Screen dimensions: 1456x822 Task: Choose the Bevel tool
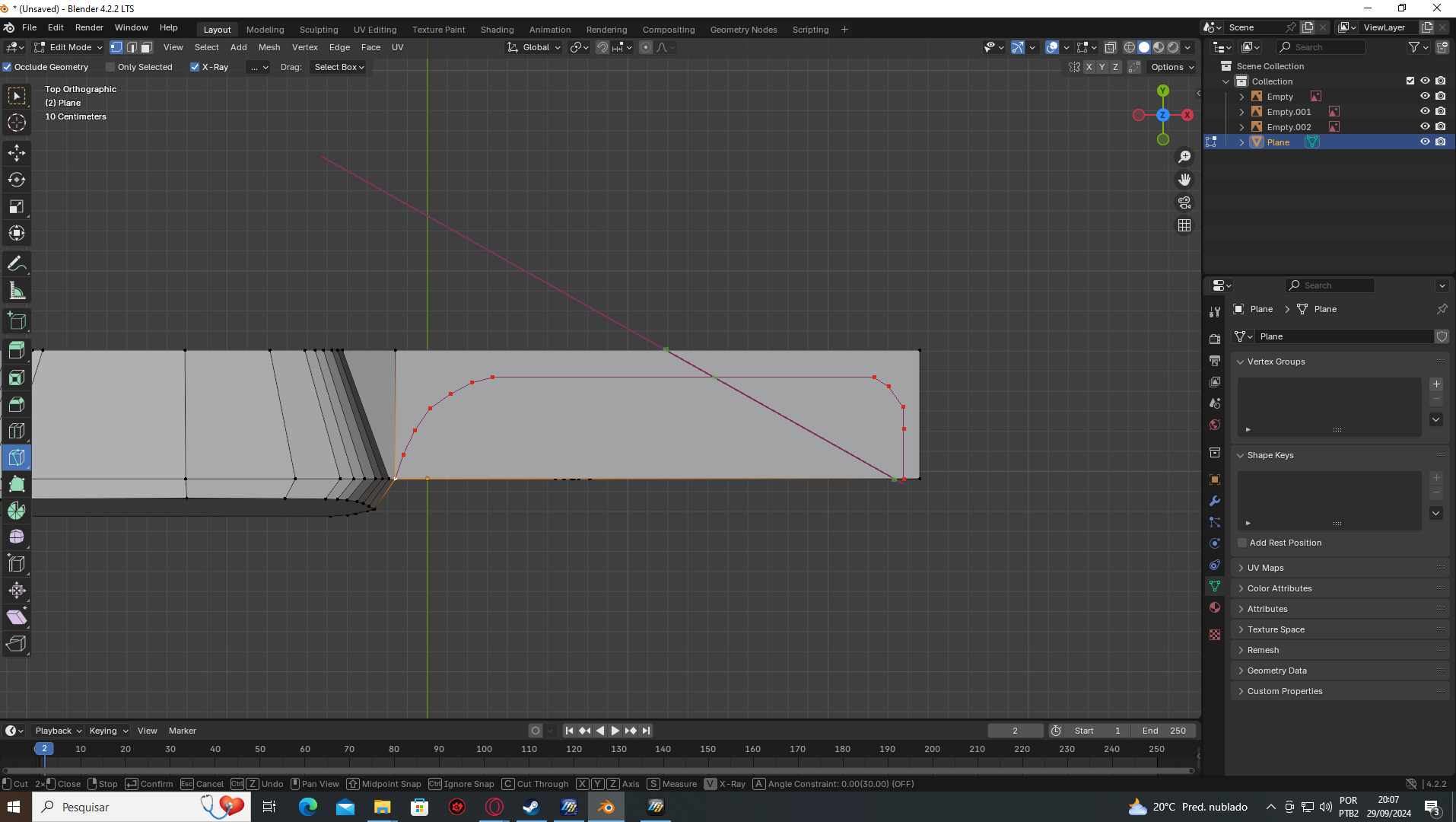(17, 404)
